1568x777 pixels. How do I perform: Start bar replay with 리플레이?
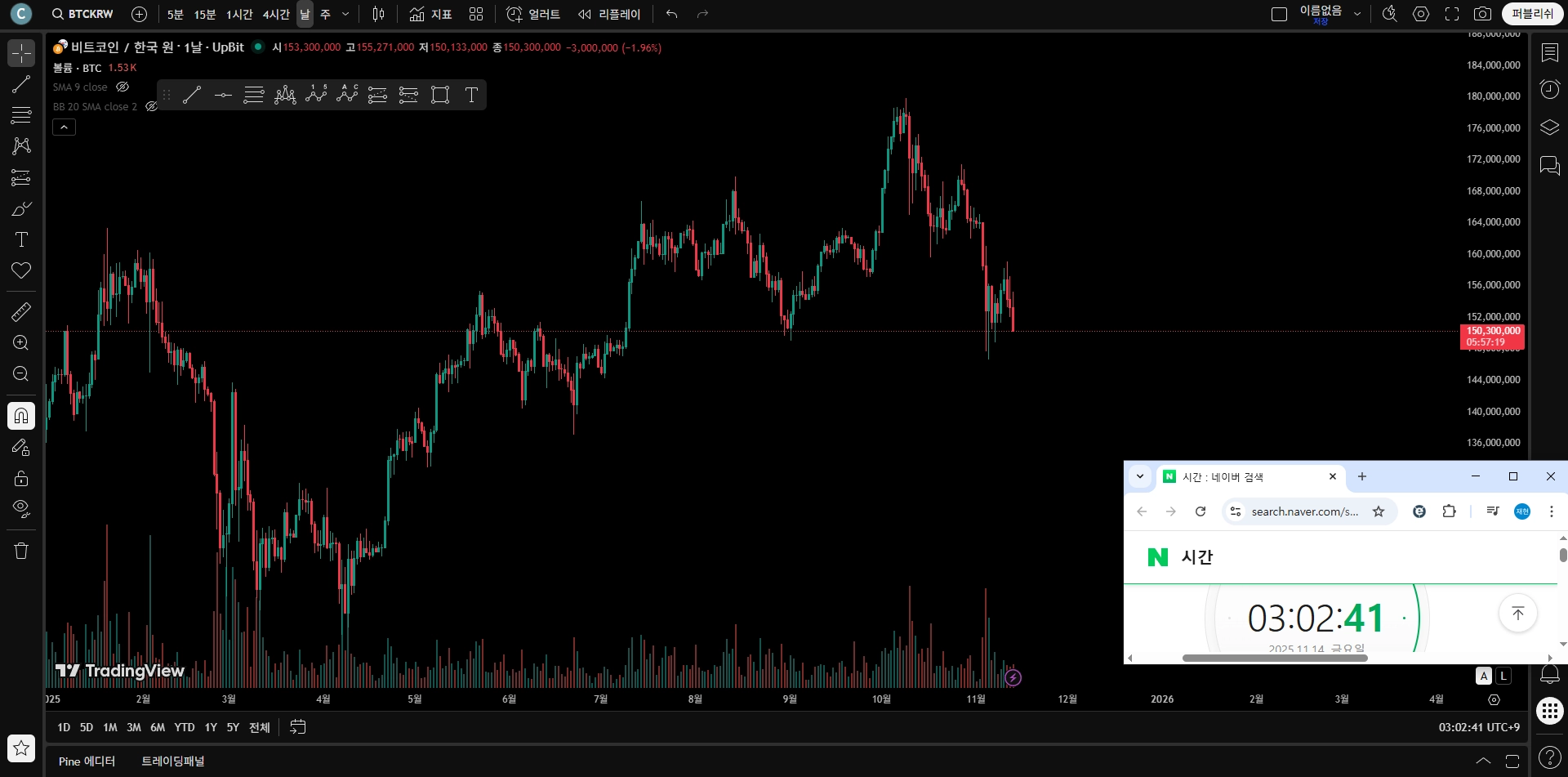(609, 14)
